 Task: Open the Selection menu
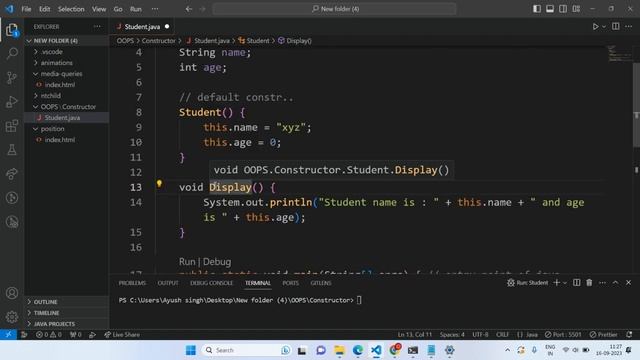coord(71,9)
